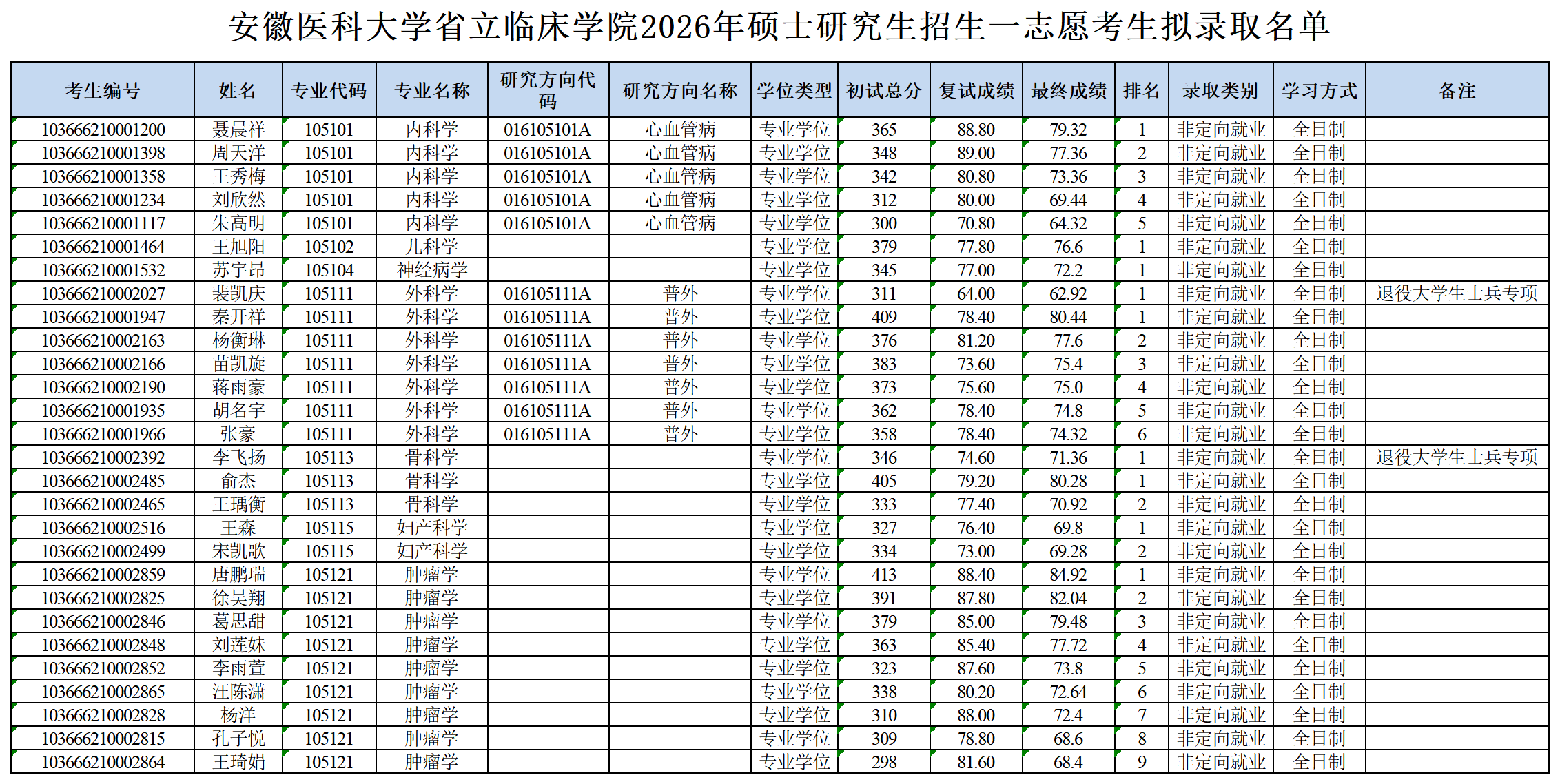This screenshot has height=784, width=1560.
Task: Select candidate name 聂晨祥 in the first row
Action: pyautogui.click(x=239, y=129)
